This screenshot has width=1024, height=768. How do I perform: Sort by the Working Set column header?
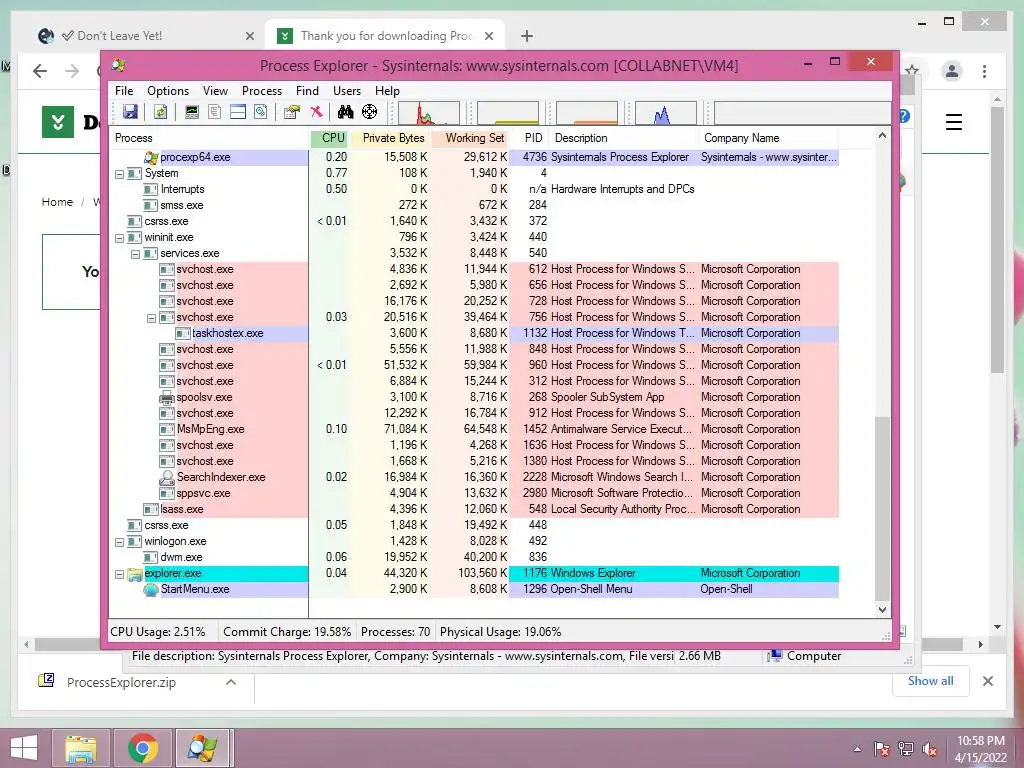point(470,138)
